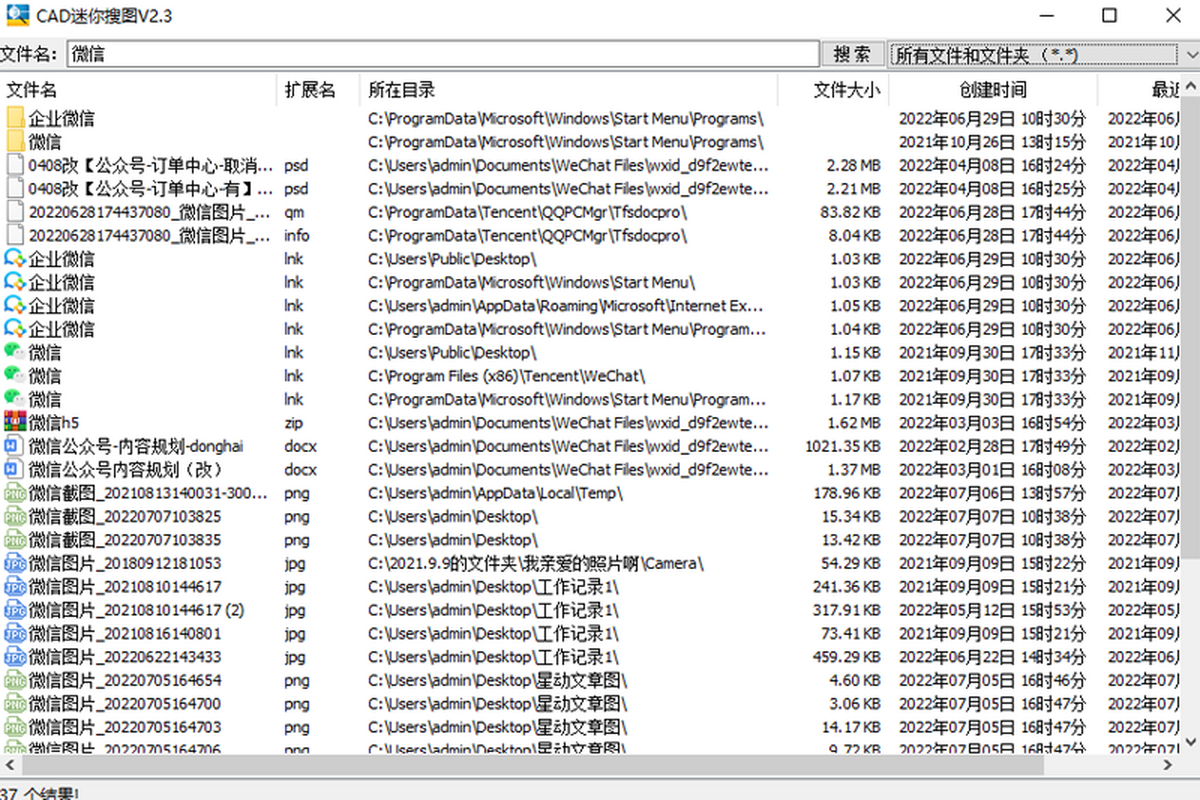Viewport: 1200px width, 800px height.
Task: Select the blank file icon for the 83.82 KB qm file
Action: pos(15,212)
